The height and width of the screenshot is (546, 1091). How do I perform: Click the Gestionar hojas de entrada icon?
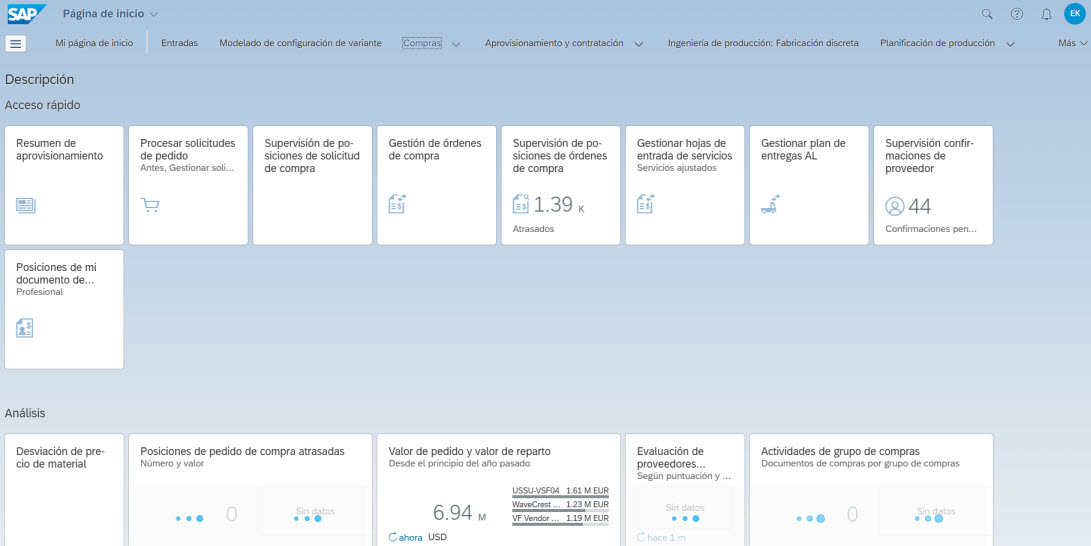coord(645,204)
